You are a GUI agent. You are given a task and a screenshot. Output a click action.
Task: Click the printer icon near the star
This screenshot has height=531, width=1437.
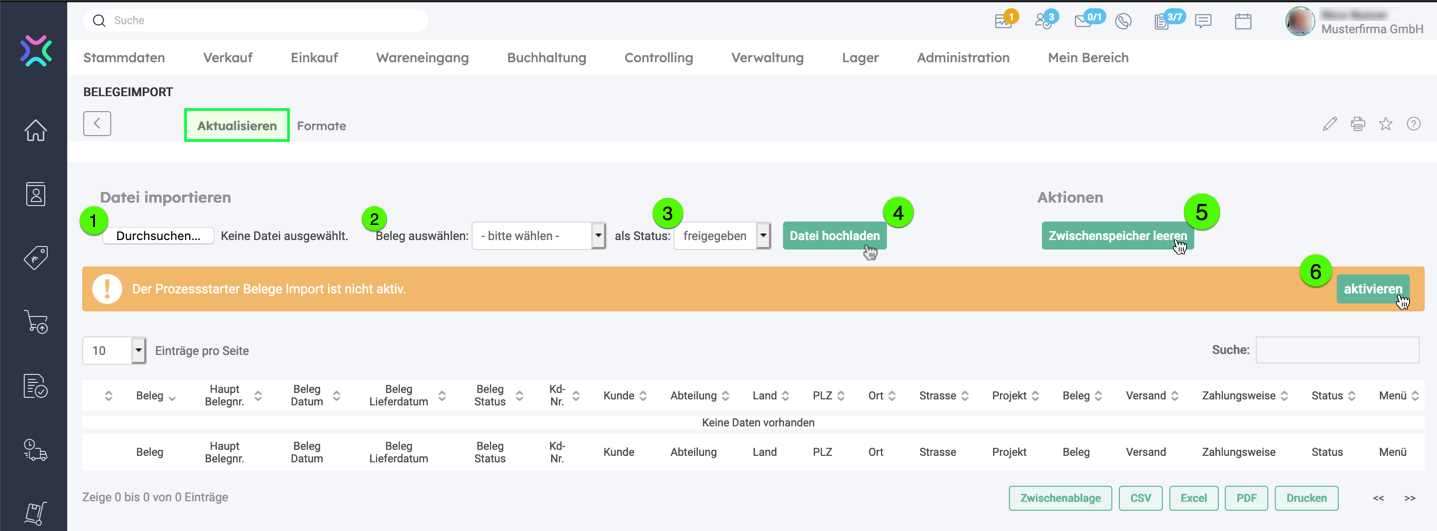pyautogui.click(x=1357, y=124)
